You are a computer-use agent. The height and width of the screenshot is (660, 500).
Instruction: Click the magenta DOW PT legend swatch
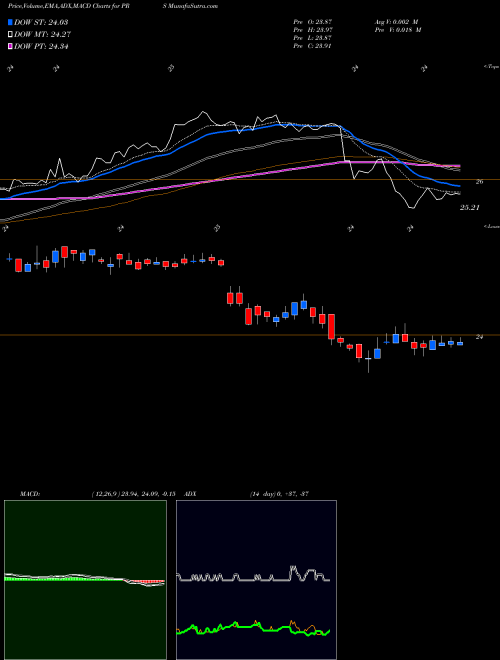[10, 46]
